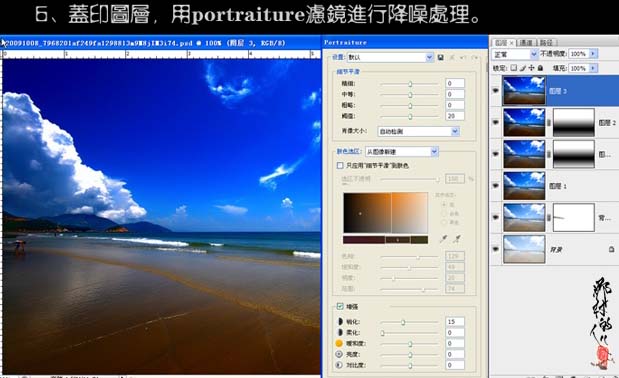Click the layer opacity 100% field
Viewport: 619px width, 378px height.
tap(579, 54)
